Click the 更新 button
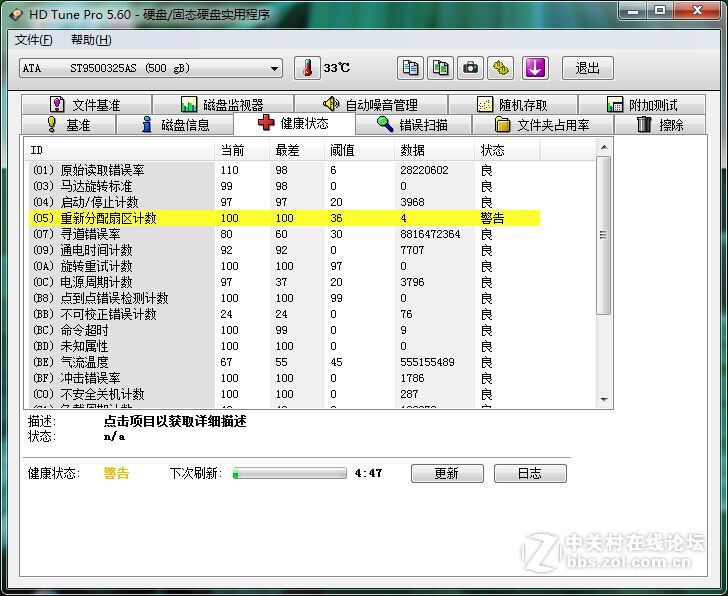728x596 pixels. (447, 473)
